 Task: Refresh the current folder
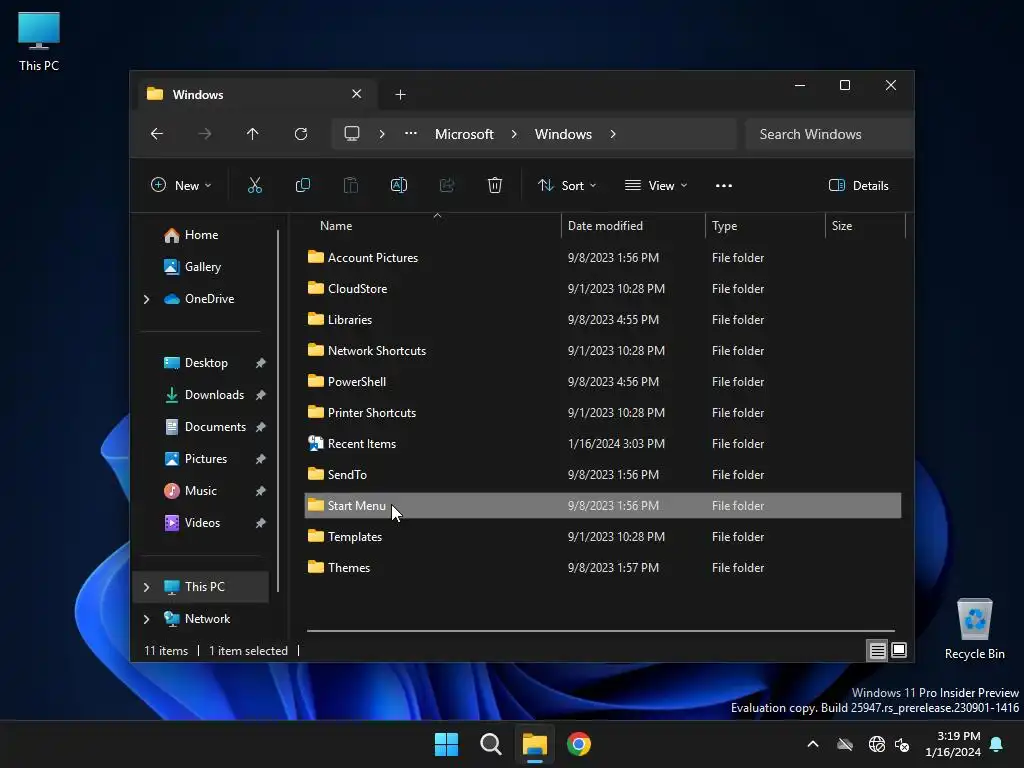tap(300, 134)
